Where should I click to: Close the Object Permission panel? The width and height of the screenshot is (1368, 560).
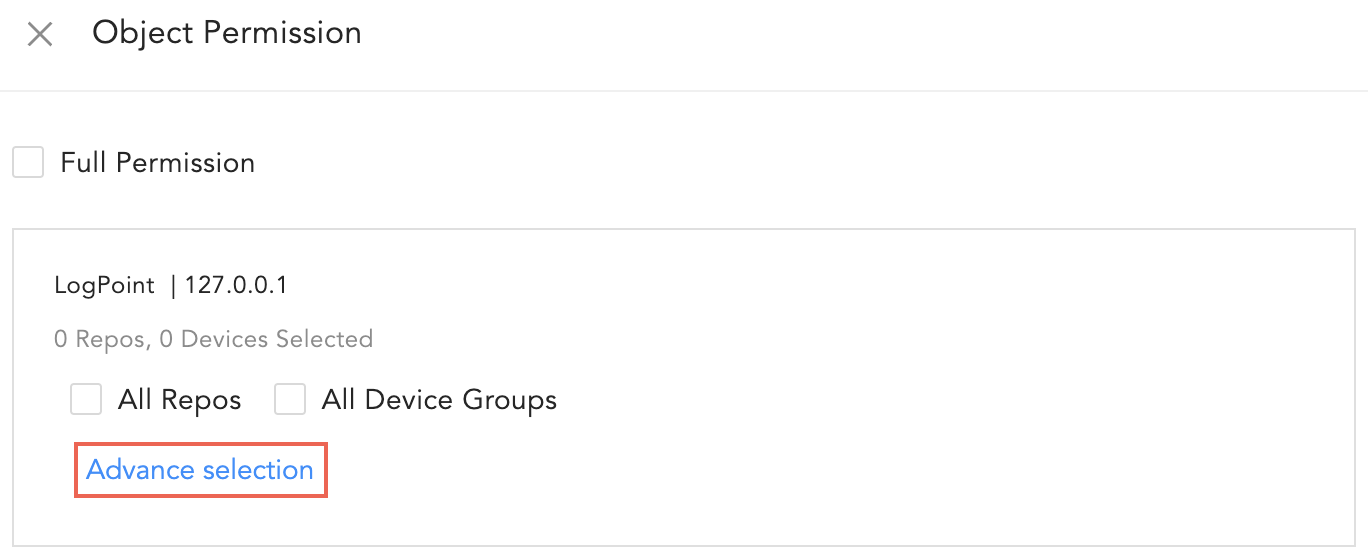(x=39, y=35)
